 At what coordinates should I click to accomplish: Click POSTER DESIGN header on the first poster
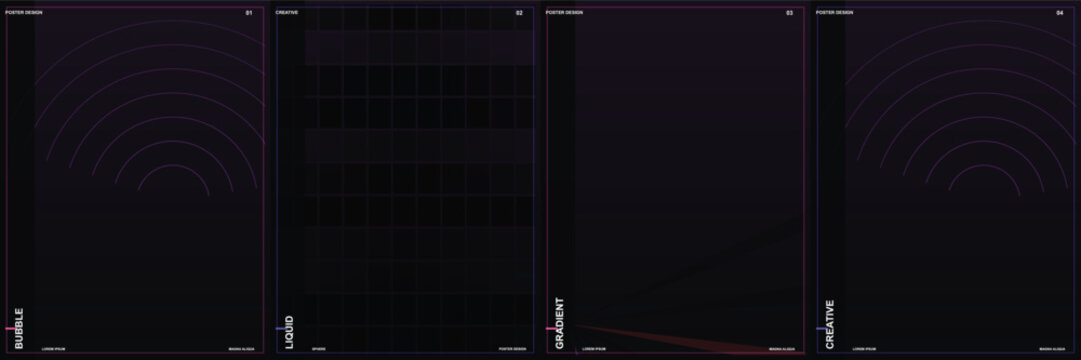(x=20, y=12)
